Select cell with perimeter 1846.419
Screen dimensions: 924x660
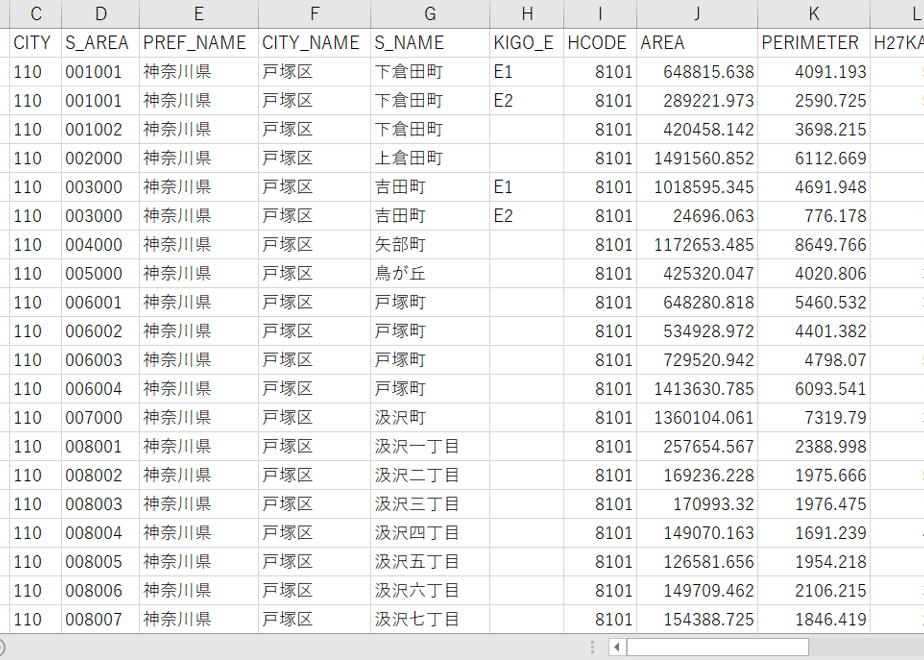click(x=814, y=620)
